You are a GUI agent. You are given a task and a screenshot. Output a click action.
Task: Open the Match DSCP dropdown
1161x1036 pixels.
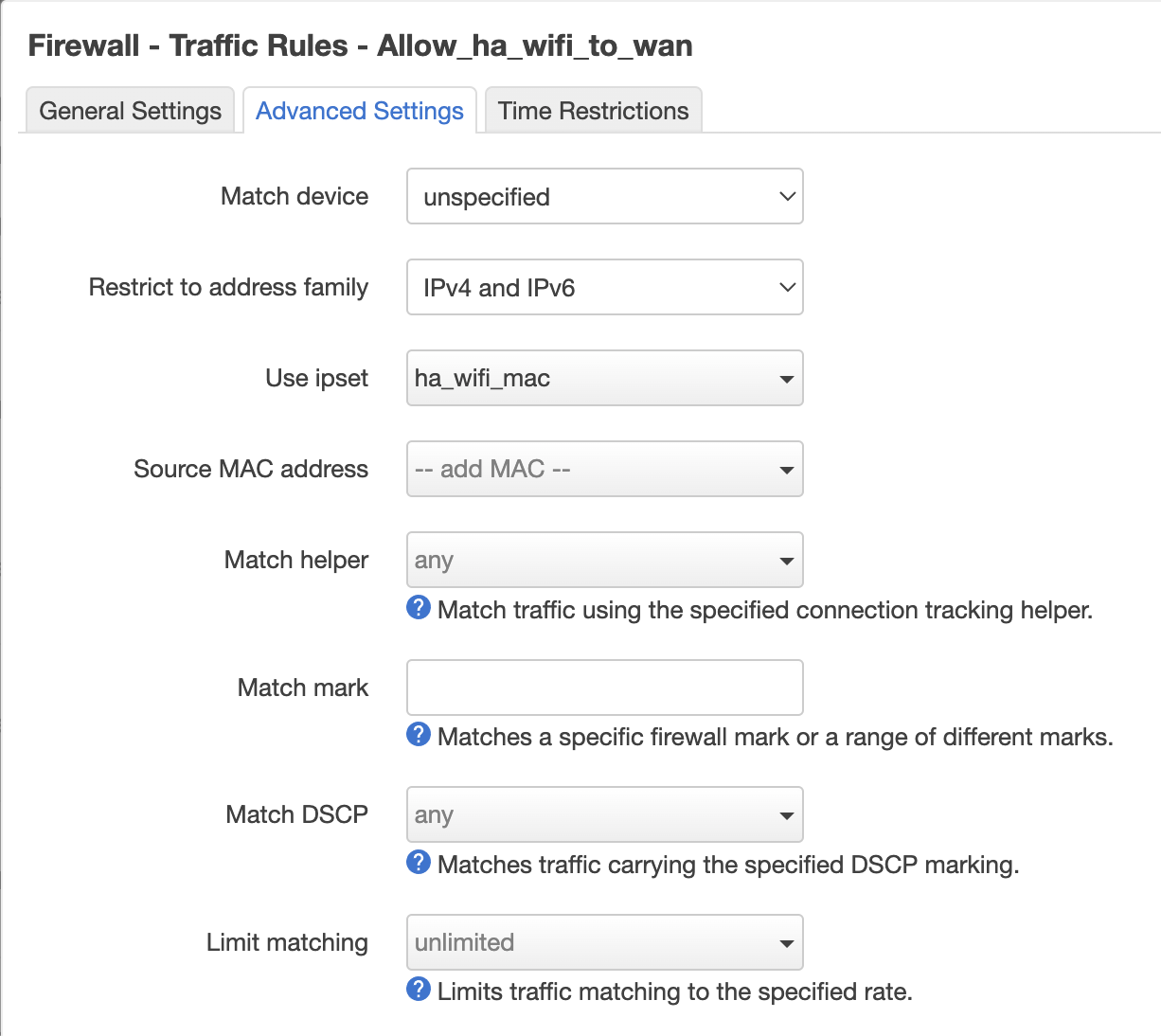[605, 814]
